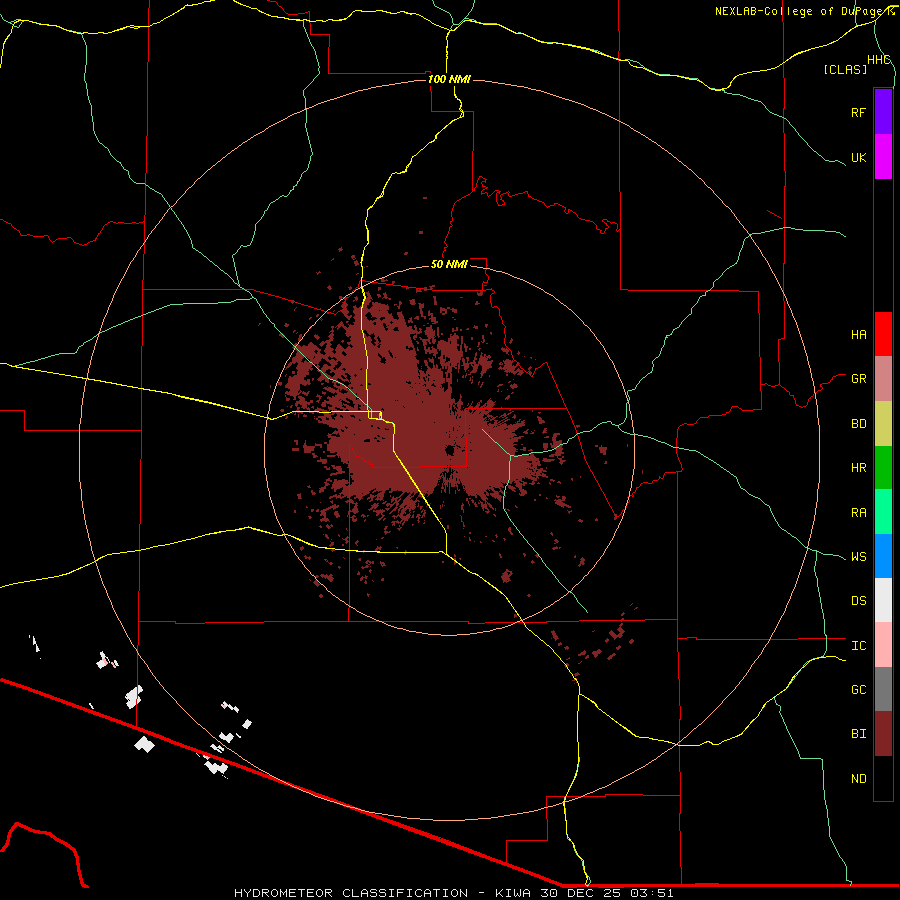This screenshot has width=900, height=900.
Task: Click the RF legend label
Action: 858,112
